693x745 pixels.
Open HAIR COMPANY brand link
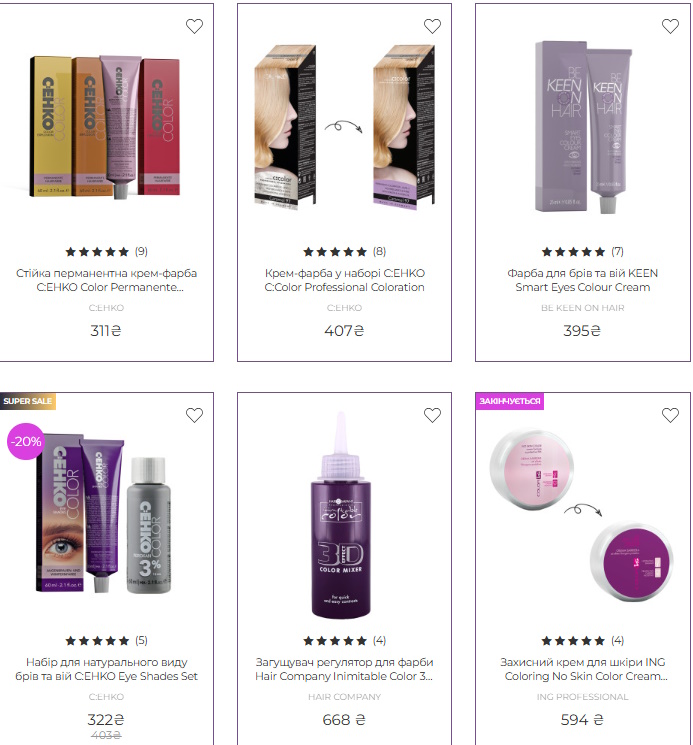click(x=344, y=697)
